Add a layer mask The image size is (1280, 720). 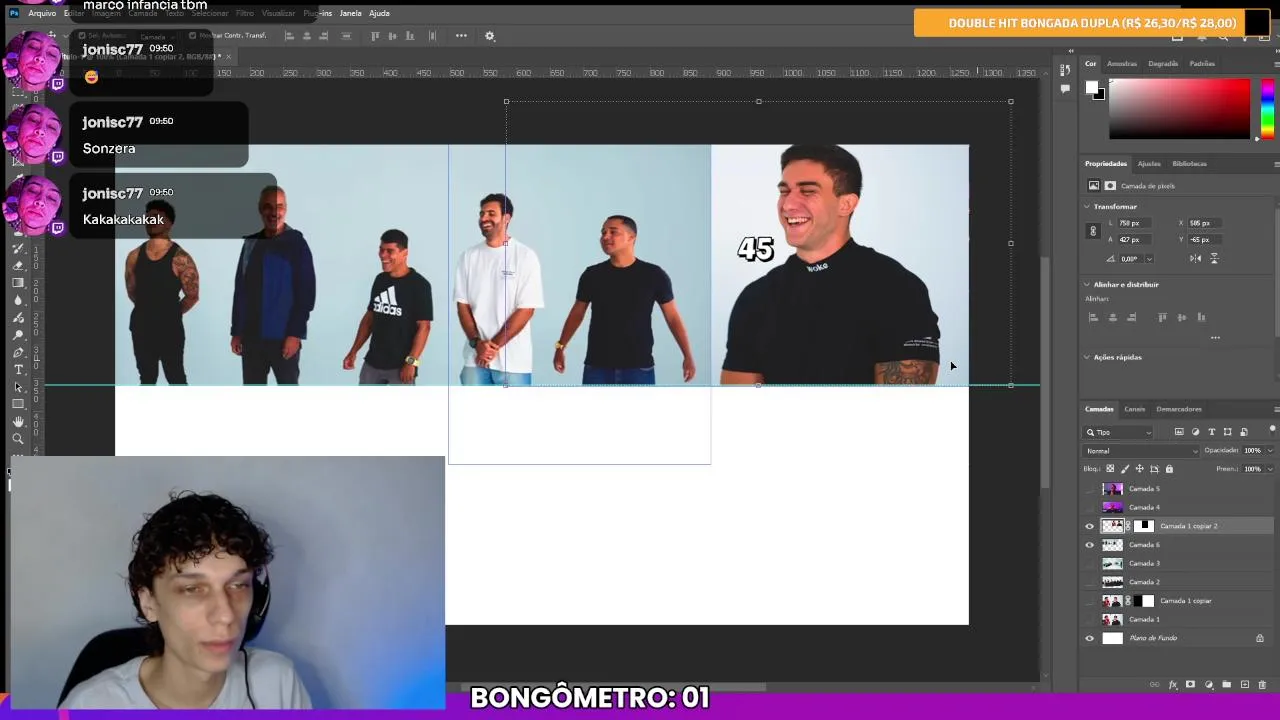coord(1190,684)
